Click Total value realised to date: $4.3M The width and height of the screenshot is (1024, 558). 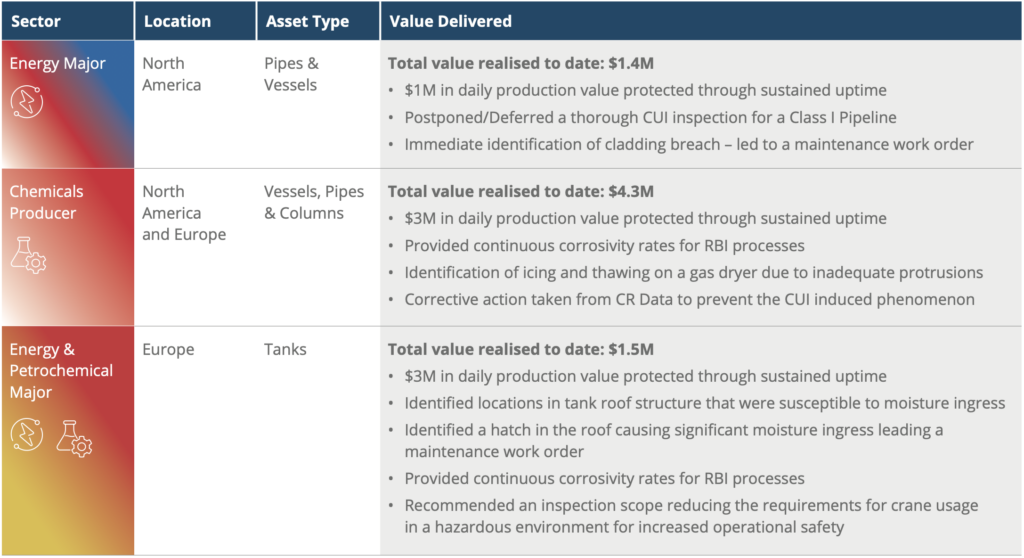(x=520, y=191)
